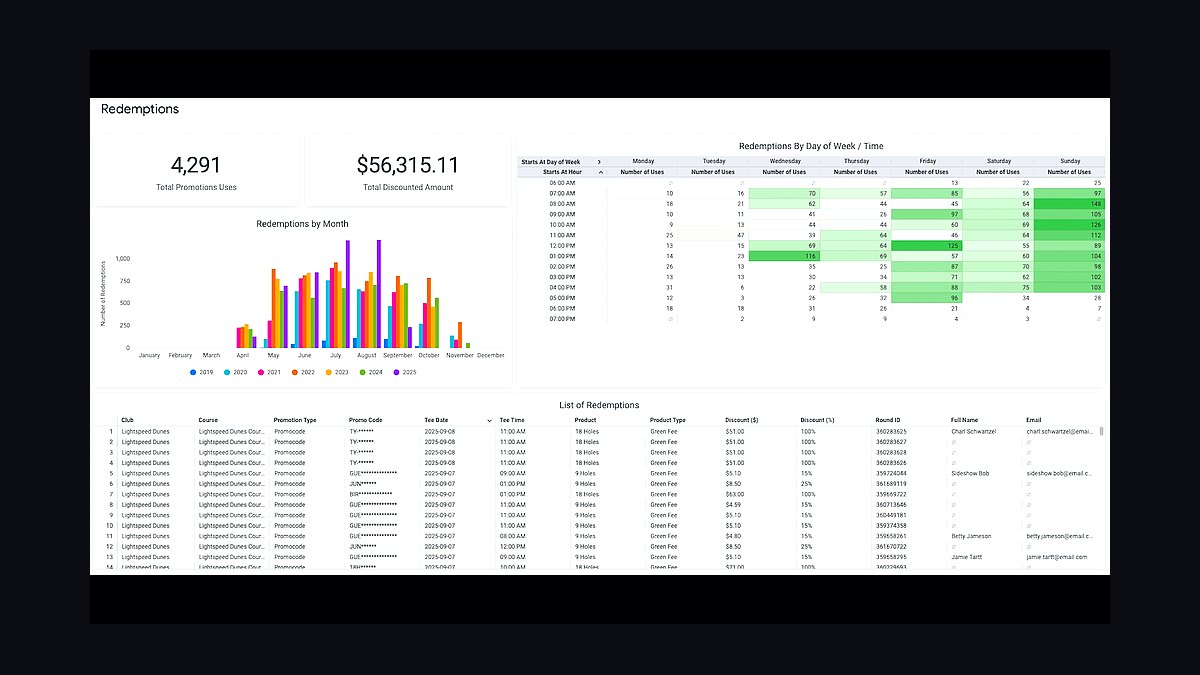Toggle the 2019 legend item
This screenshot has width=1200, height=675.
pos(203,372)
